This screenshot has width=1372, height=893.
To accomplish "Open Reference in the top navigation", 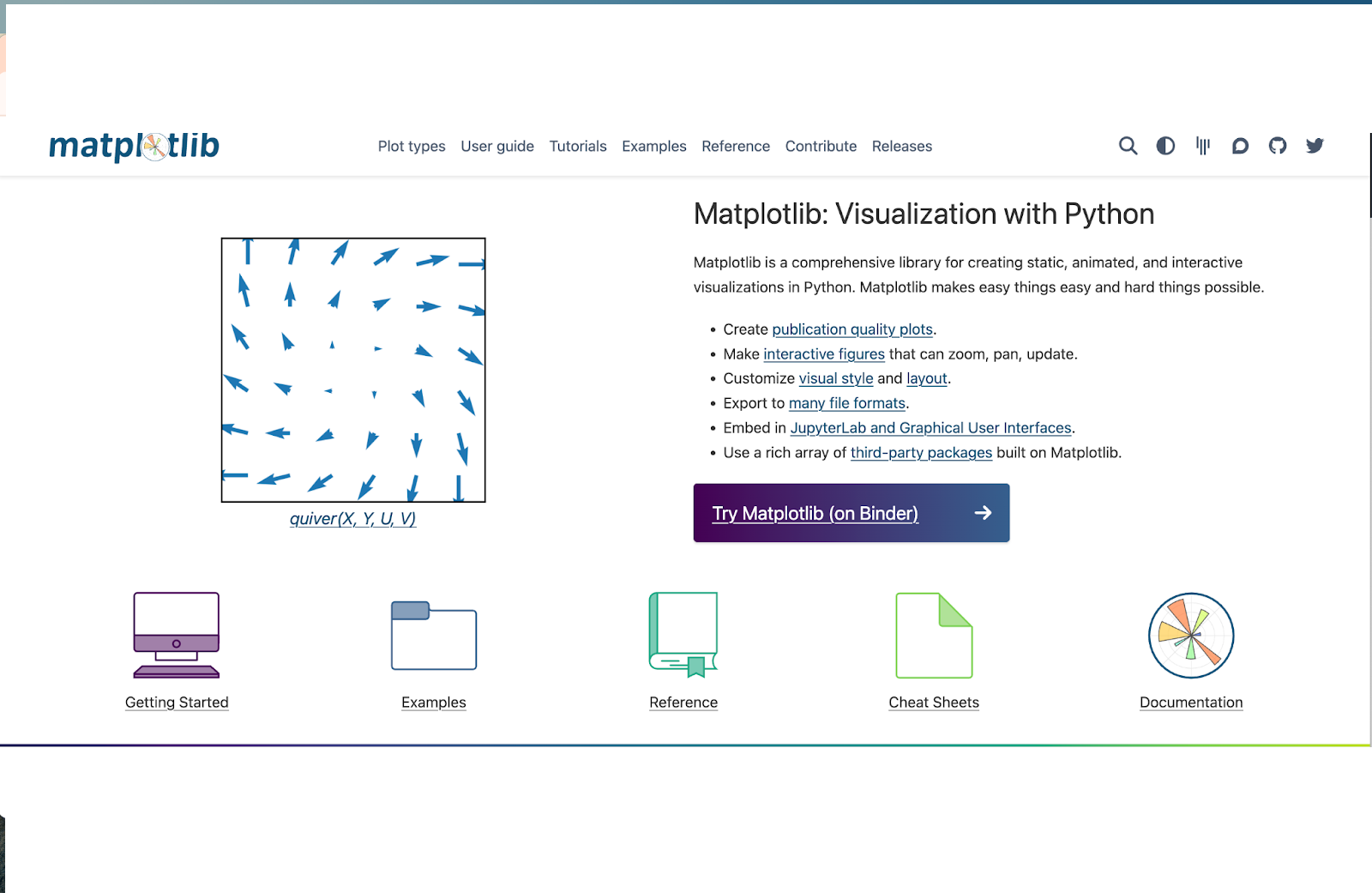I will point(736,146).
